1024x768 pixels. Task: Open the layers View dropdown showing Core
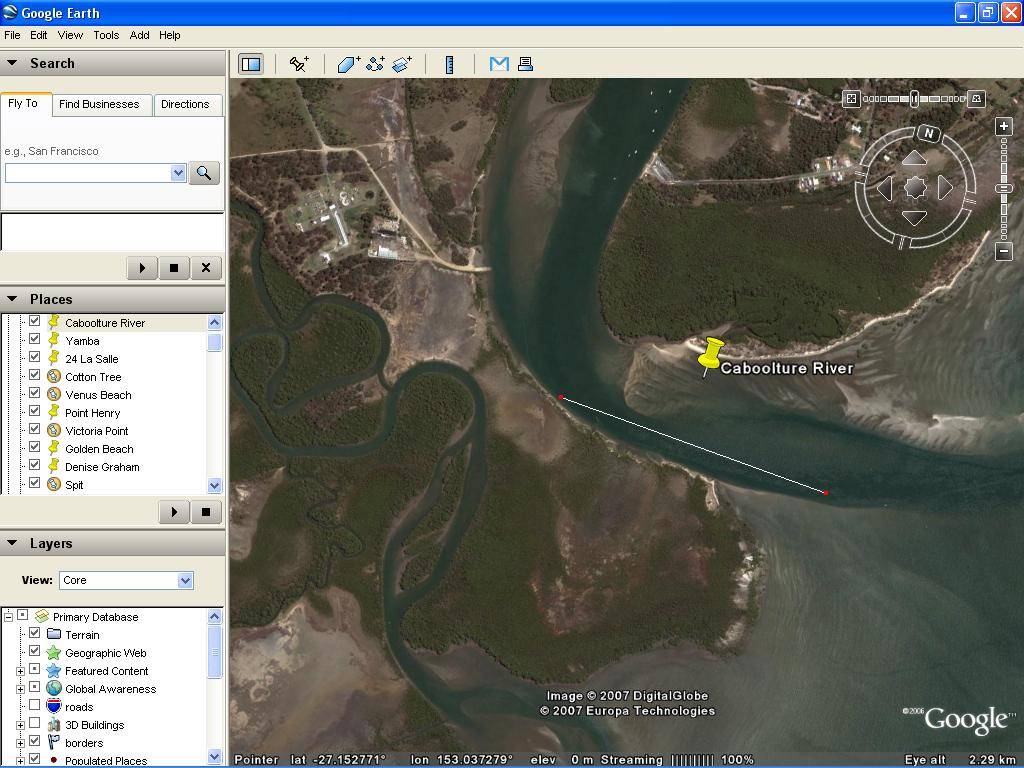[126, 580]
